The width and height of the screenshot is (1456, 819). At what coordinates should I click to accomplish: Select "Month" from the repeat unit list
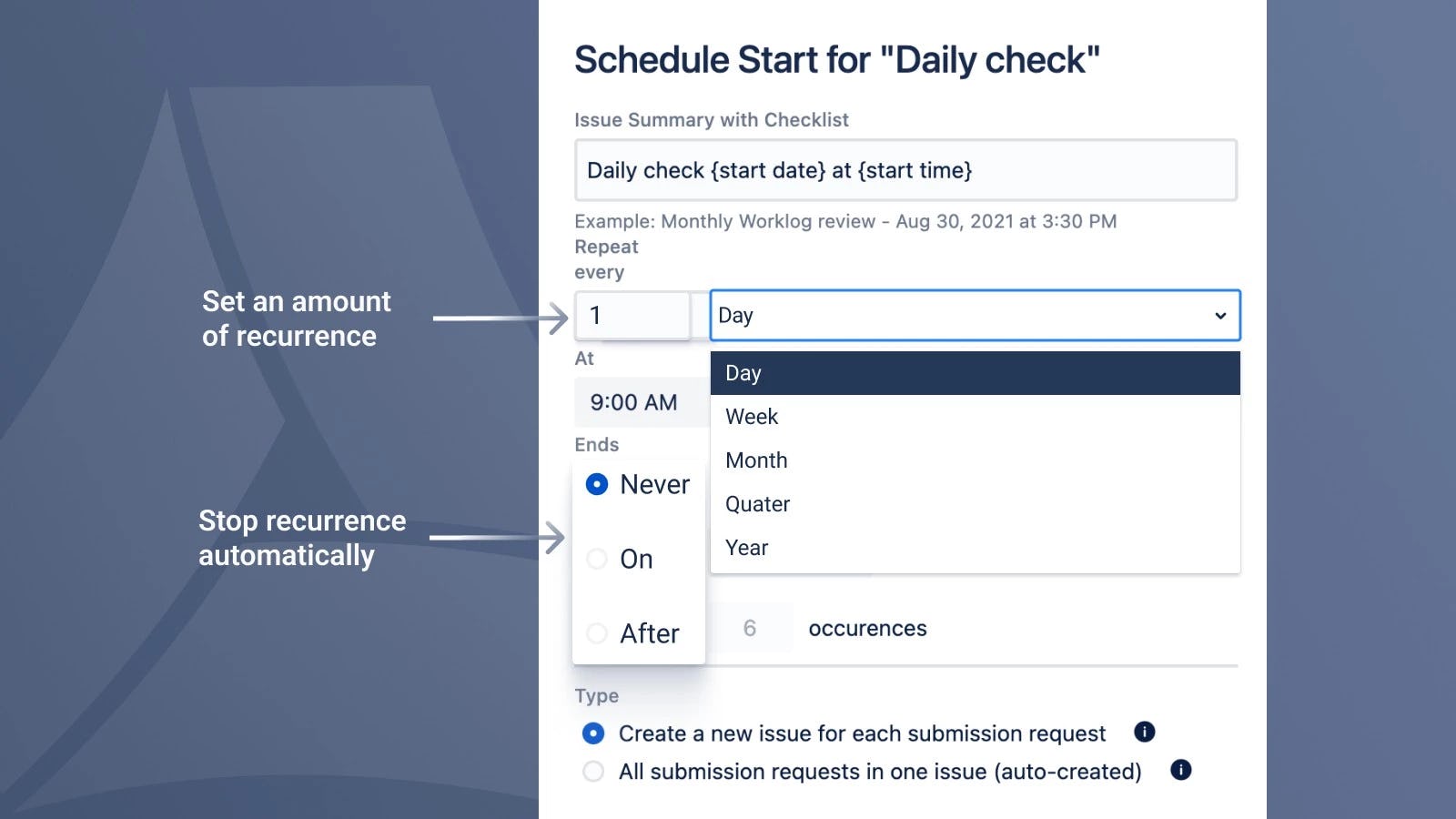click(755, 460)
